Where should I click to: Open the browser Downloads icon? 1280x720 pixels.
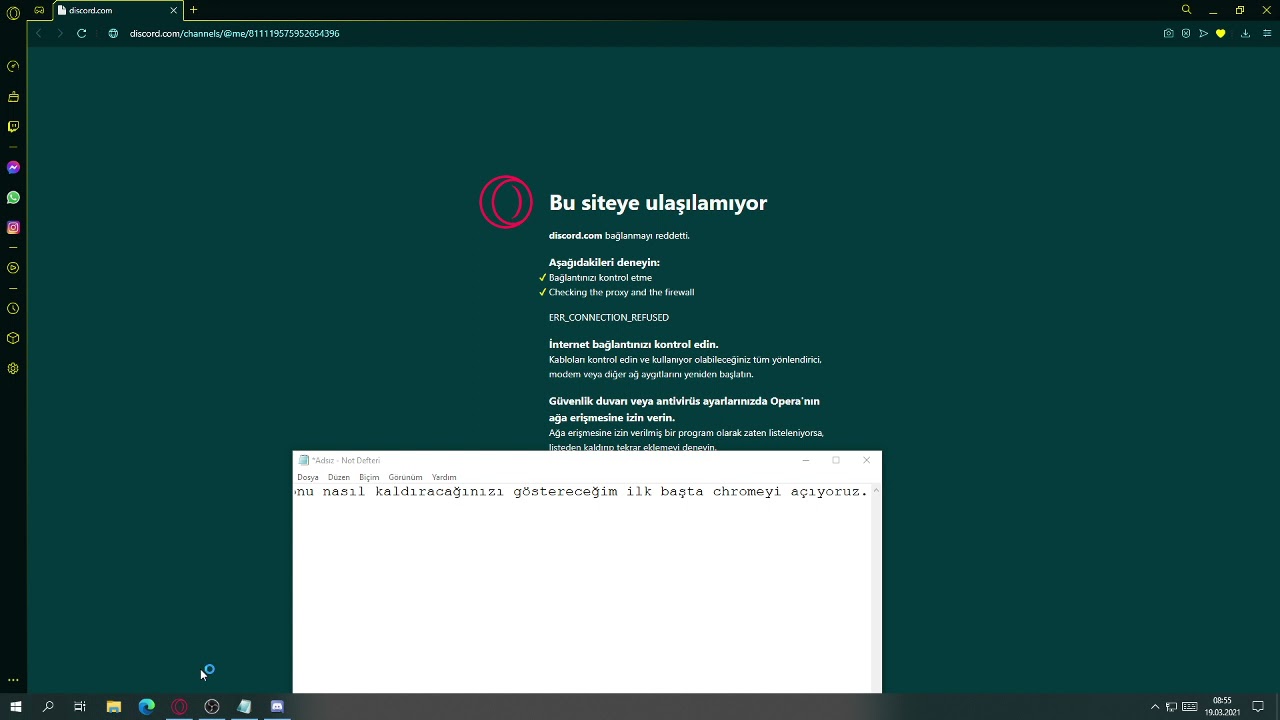point(1245,33)
